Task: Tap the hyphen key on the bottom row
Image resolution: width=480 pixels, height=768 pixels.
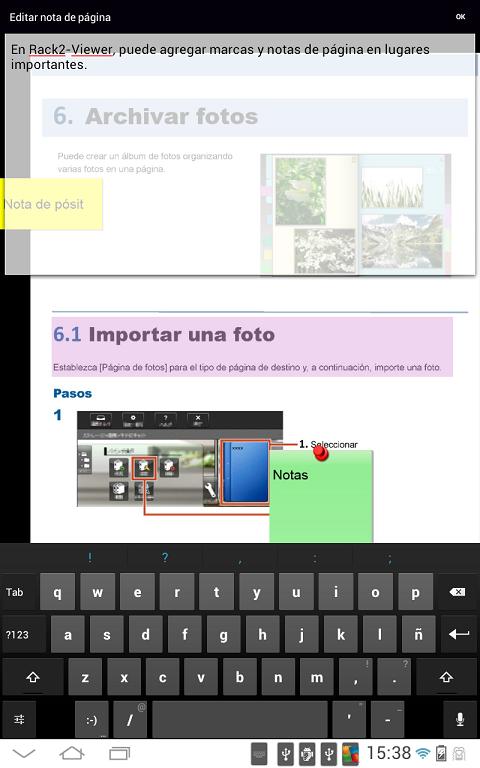Action: click(387, 720)
